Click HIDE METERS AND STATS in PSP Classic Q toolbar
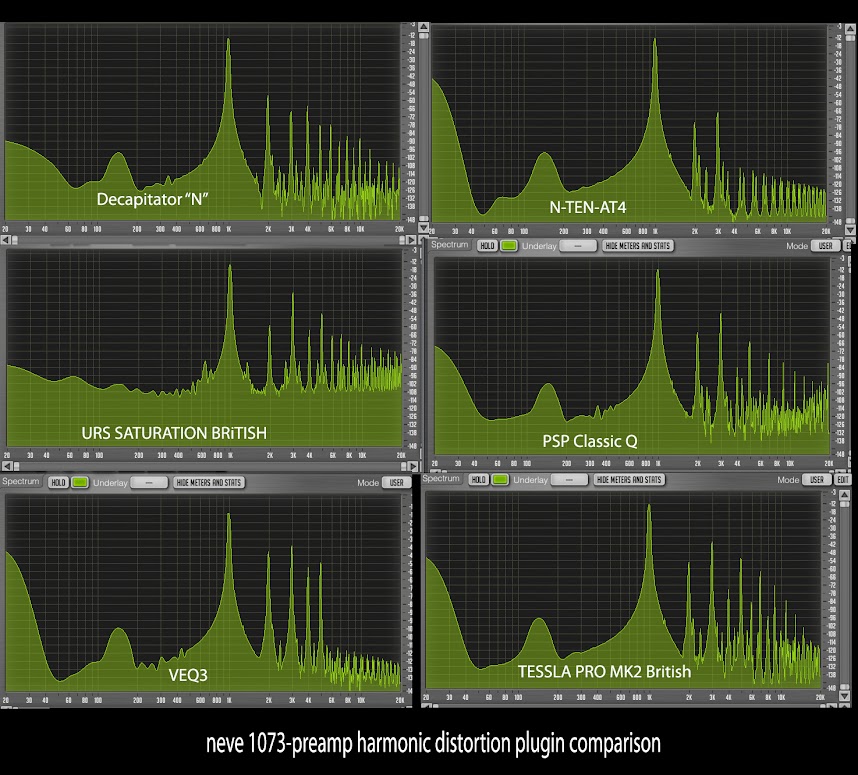The image size is (858, 775). click(x=637, y=246)
